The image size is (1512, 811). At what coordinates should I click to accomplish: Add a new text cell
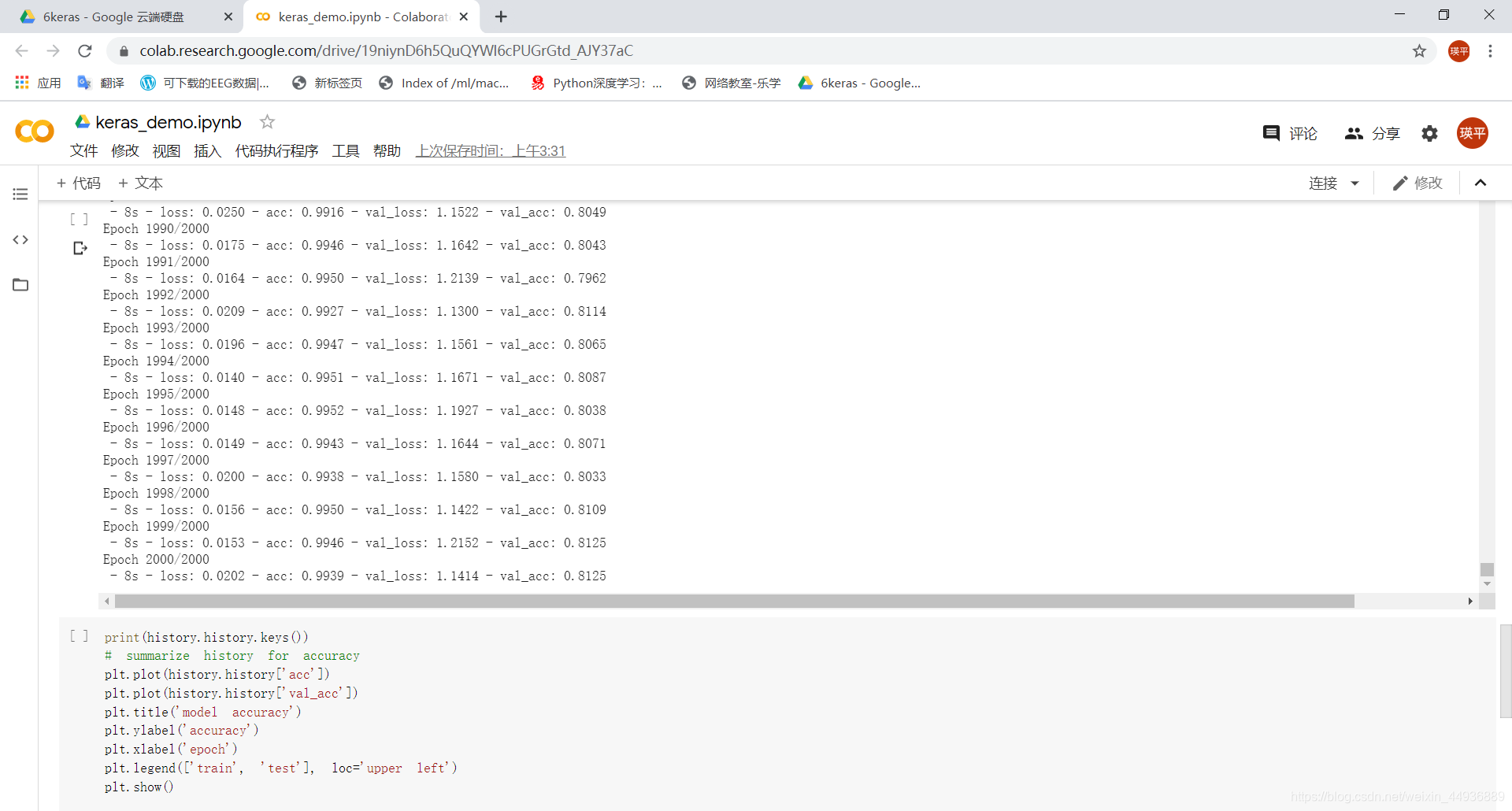(140, 183)
